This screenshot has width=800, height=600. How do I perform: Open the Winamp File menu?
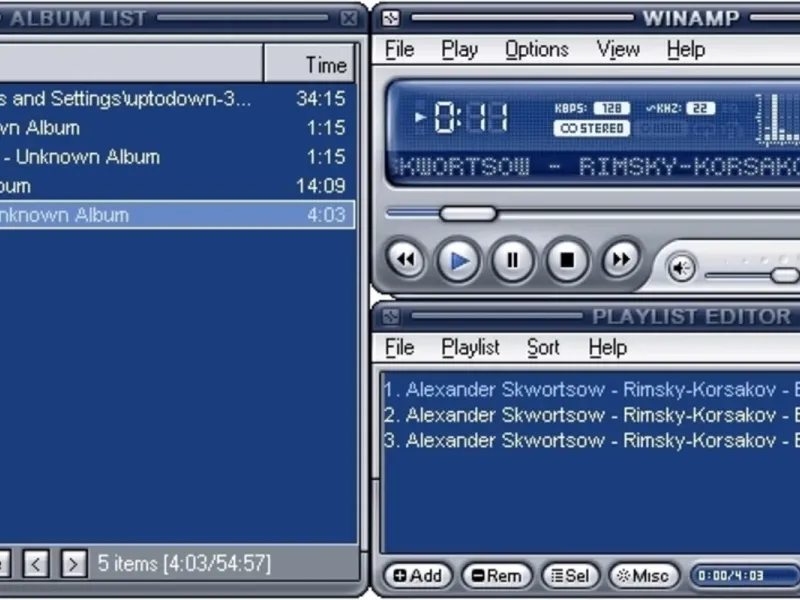tap(399, 50)
